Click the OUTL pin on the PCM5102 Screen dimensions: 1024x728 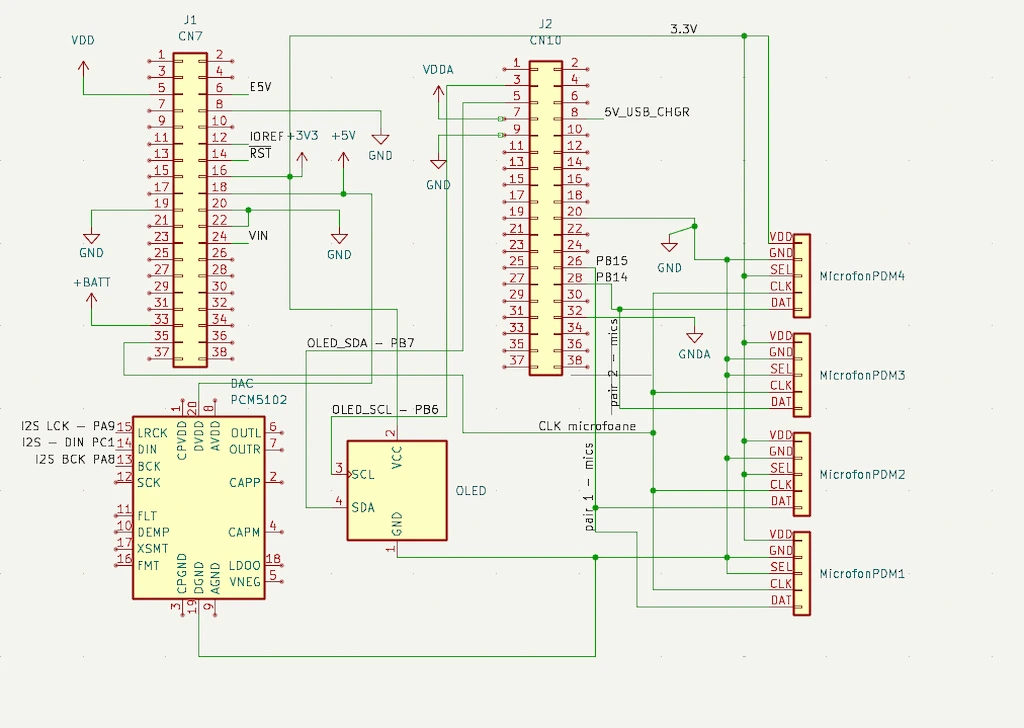(246, 433)
